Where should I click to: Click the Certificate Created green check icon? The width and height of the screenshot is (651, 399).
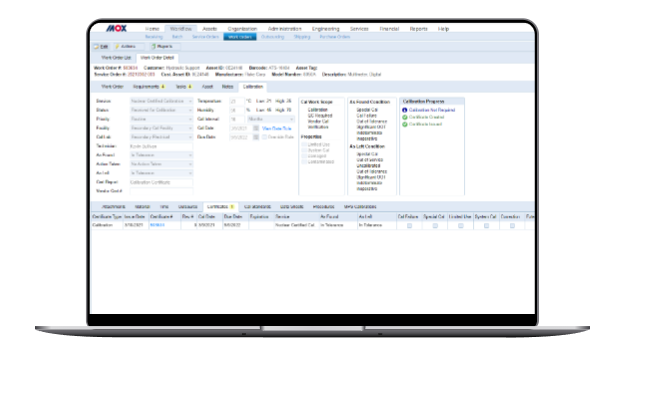[x=405, y=117]
